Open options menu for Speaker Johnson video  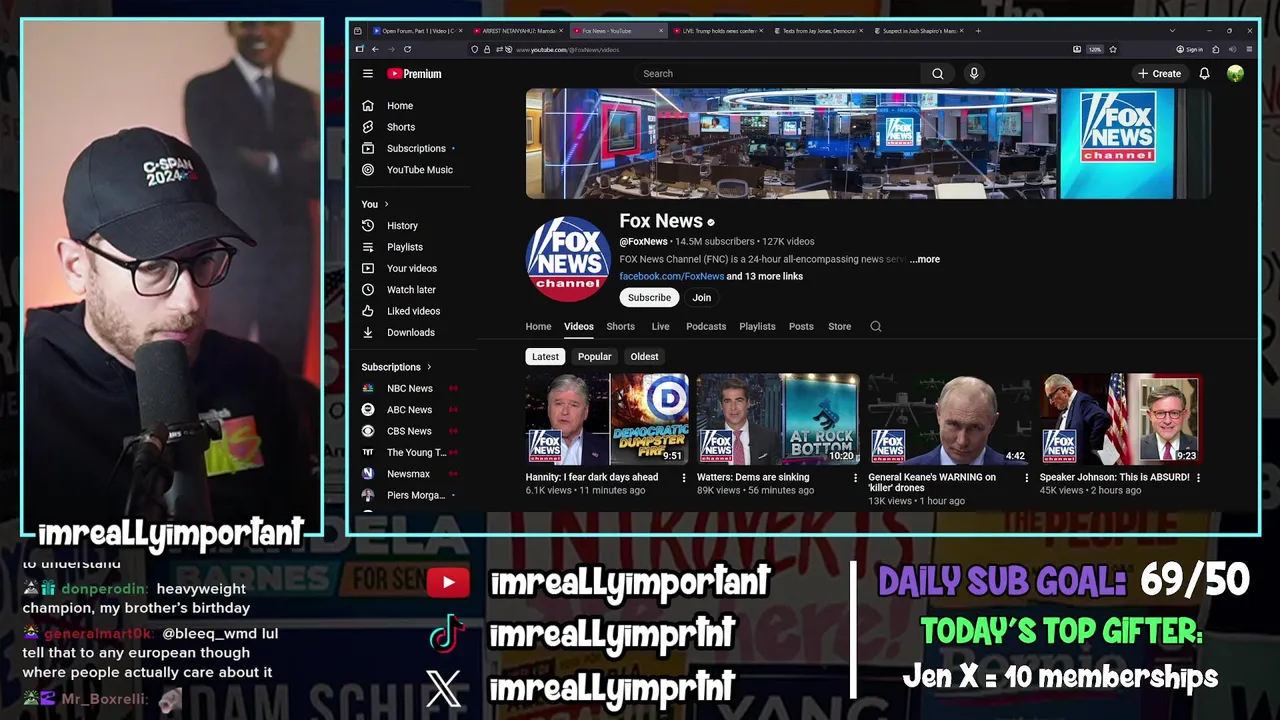pos(1198,478)
